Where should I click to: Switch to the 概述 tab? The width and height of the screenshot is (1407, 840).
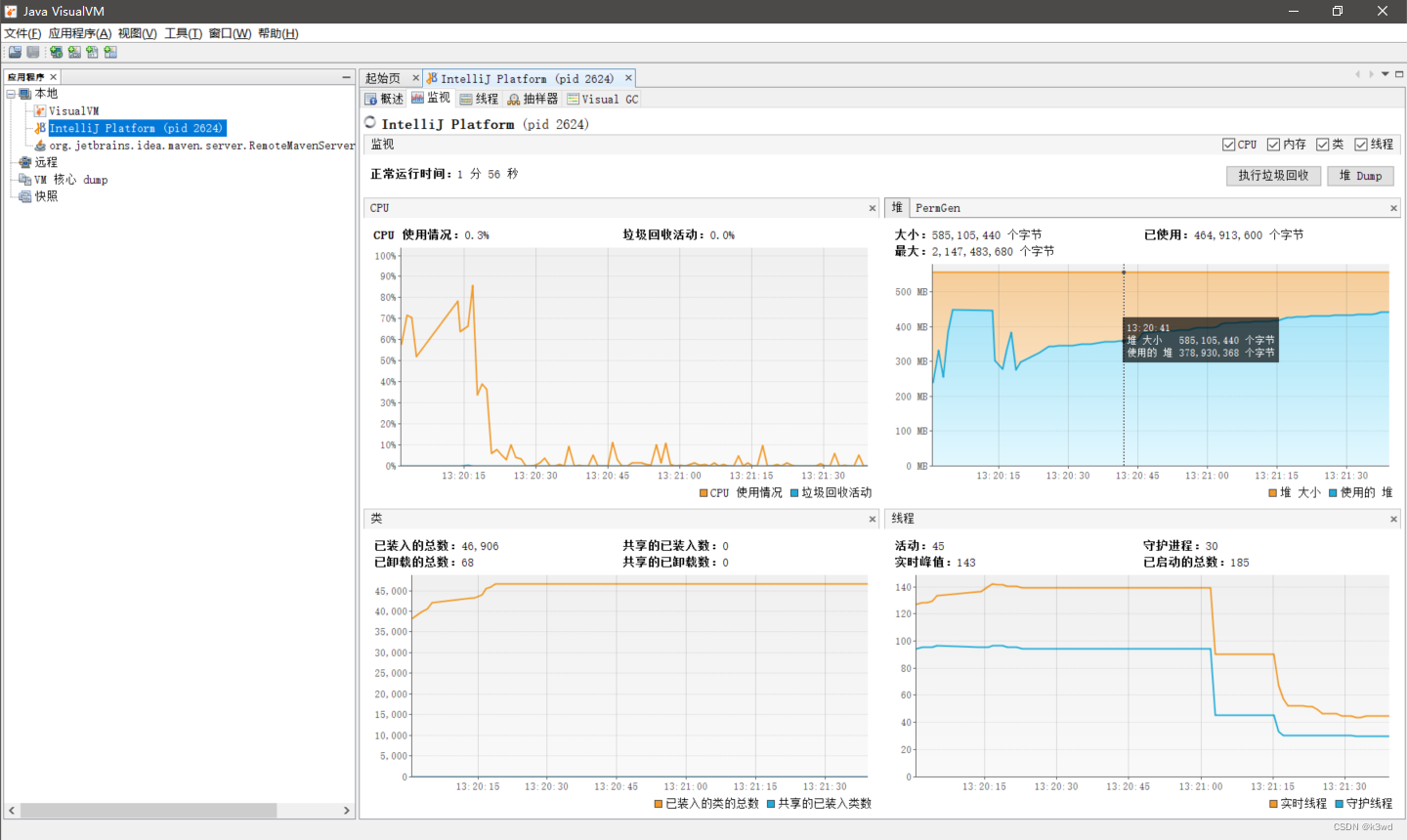(384, 99)
